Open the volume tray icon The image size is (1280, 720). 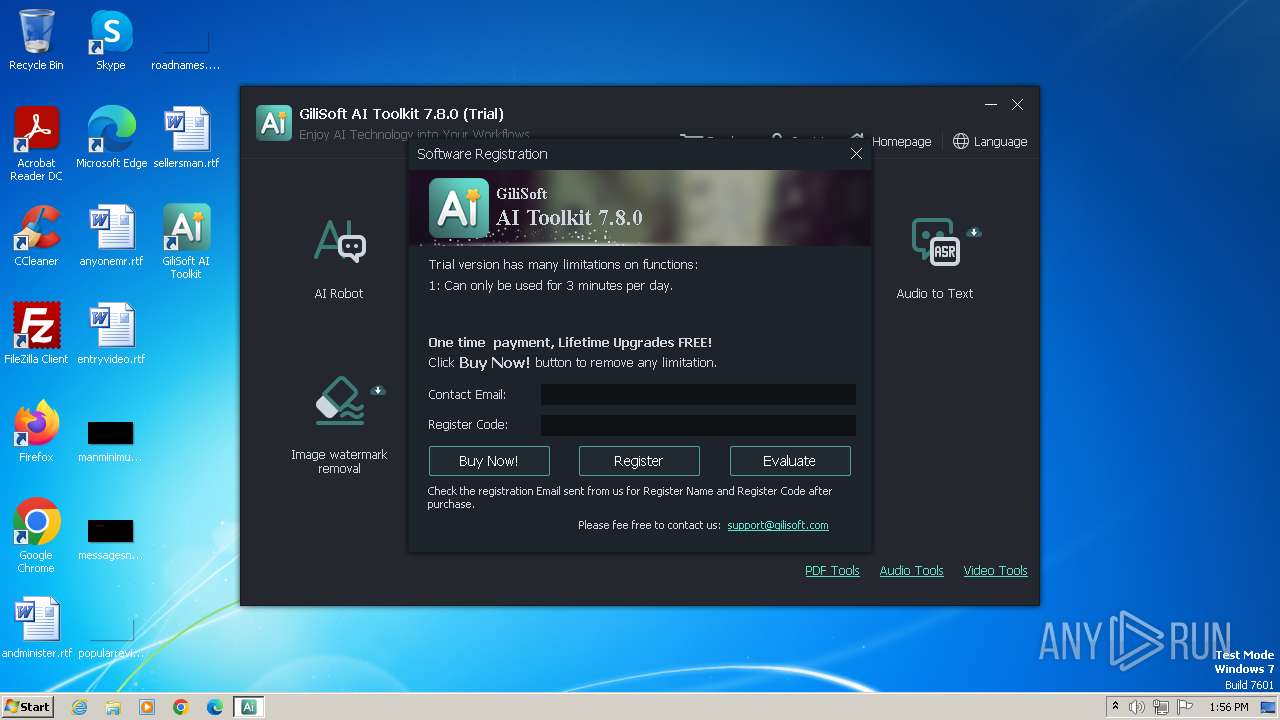pos(1137,707)
